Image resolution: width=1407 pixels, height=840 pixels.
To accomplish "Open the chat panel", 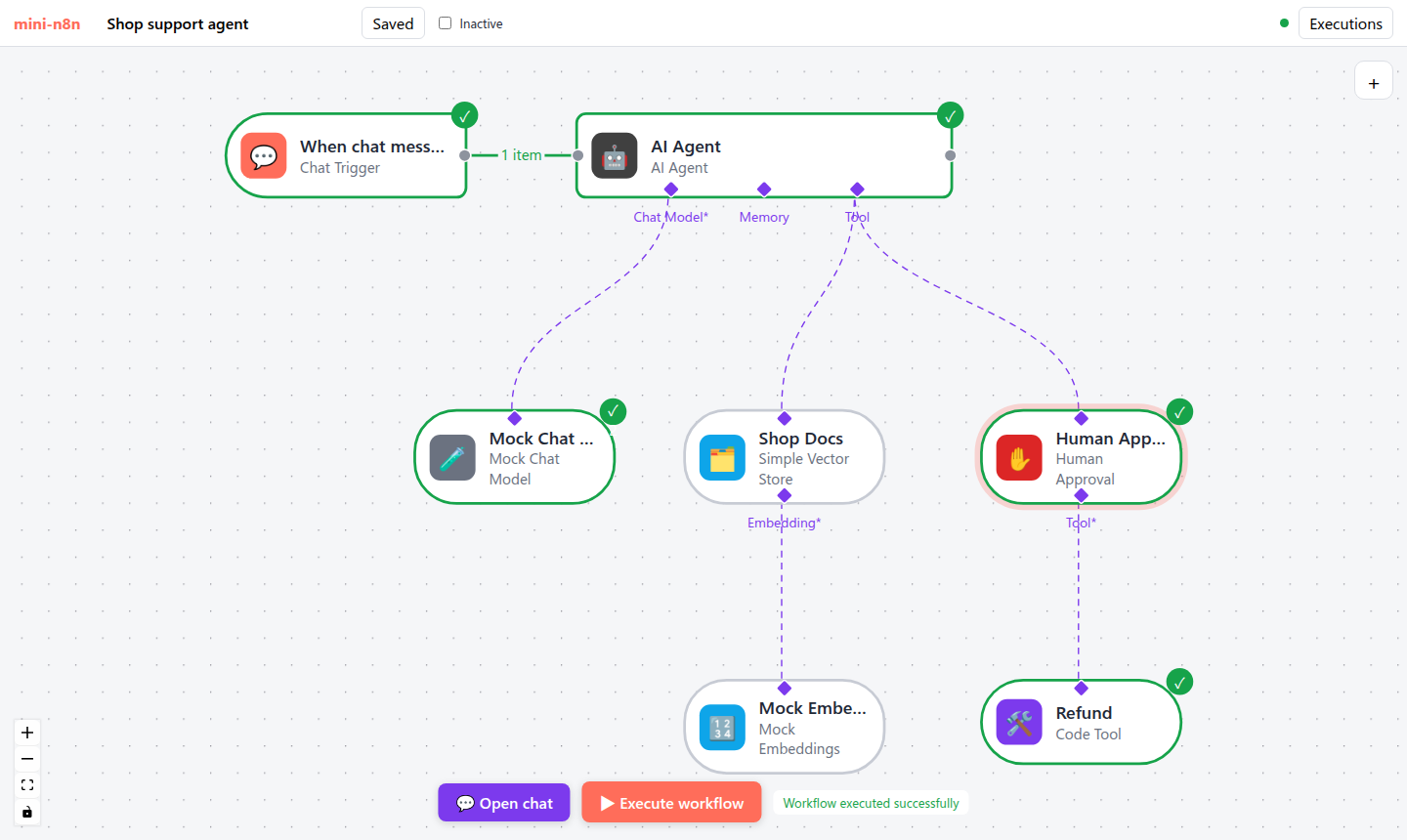I will click(504, 803).
